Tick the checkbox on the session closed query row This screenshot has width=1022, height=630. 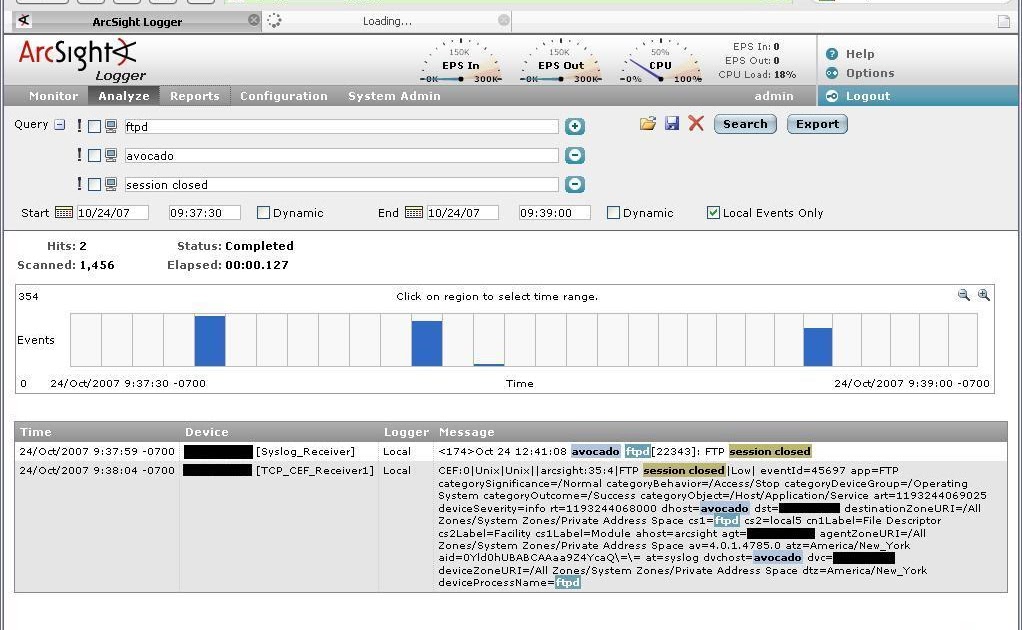[95, 185]
